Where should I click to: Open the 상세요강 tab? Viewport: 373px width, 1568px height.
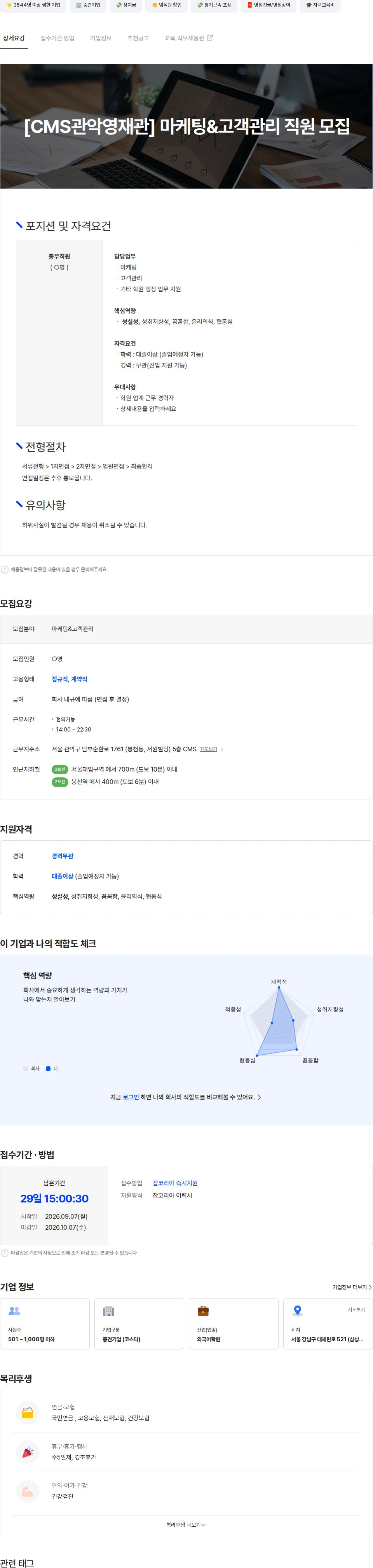tap(14, 38)
